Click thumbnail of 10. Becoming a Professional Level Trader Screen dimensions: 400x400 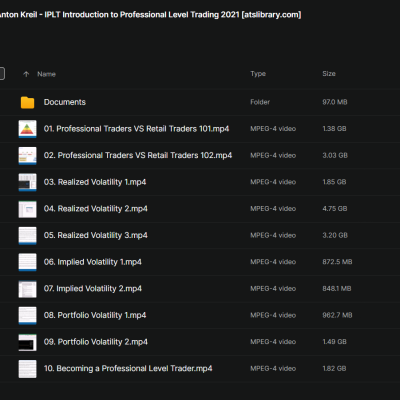(x=27, y=369)
